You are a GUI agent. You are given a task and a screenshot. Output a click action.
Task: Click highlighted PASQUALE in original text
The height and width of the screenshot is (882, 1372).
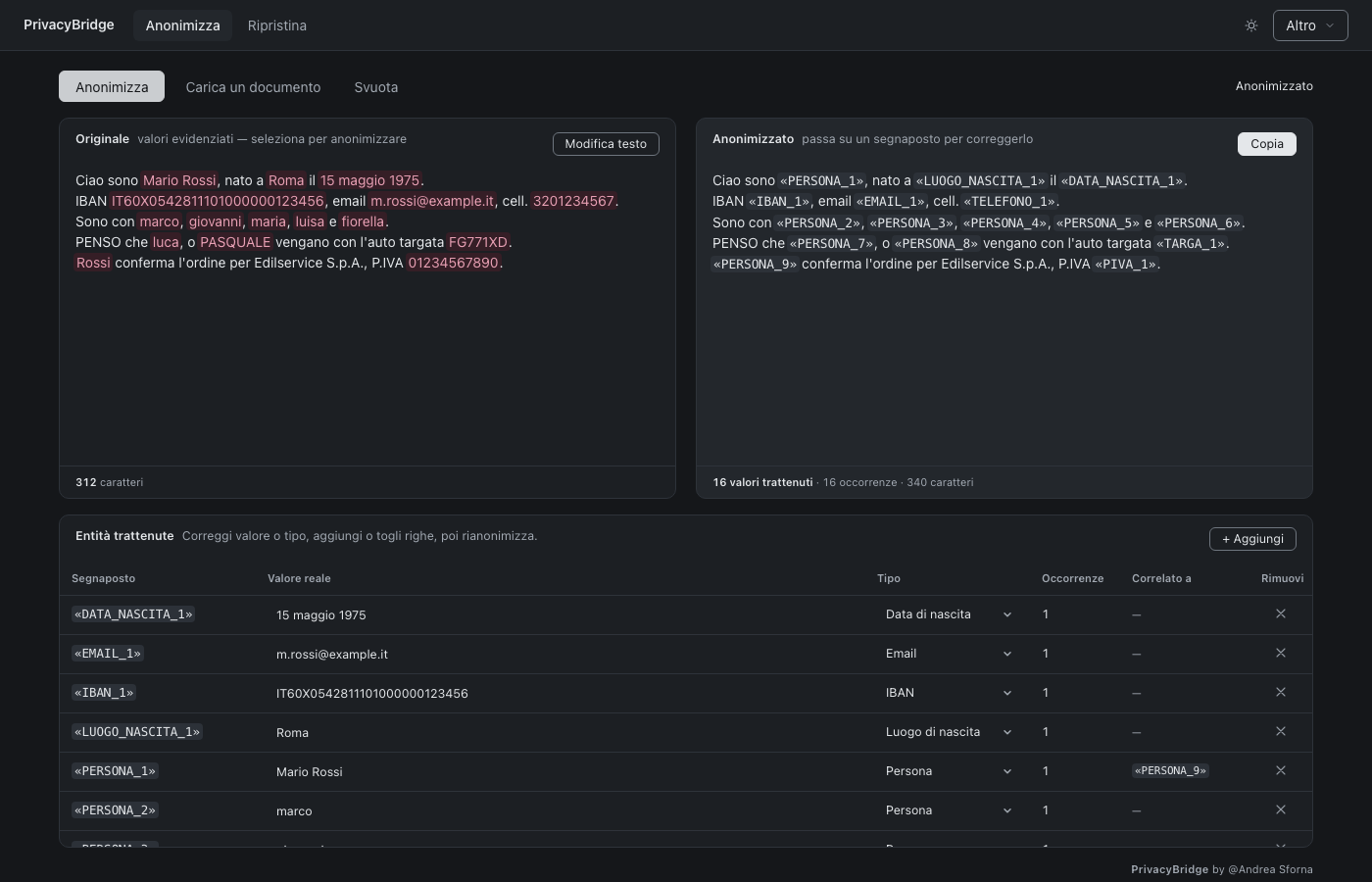point(235,242)
